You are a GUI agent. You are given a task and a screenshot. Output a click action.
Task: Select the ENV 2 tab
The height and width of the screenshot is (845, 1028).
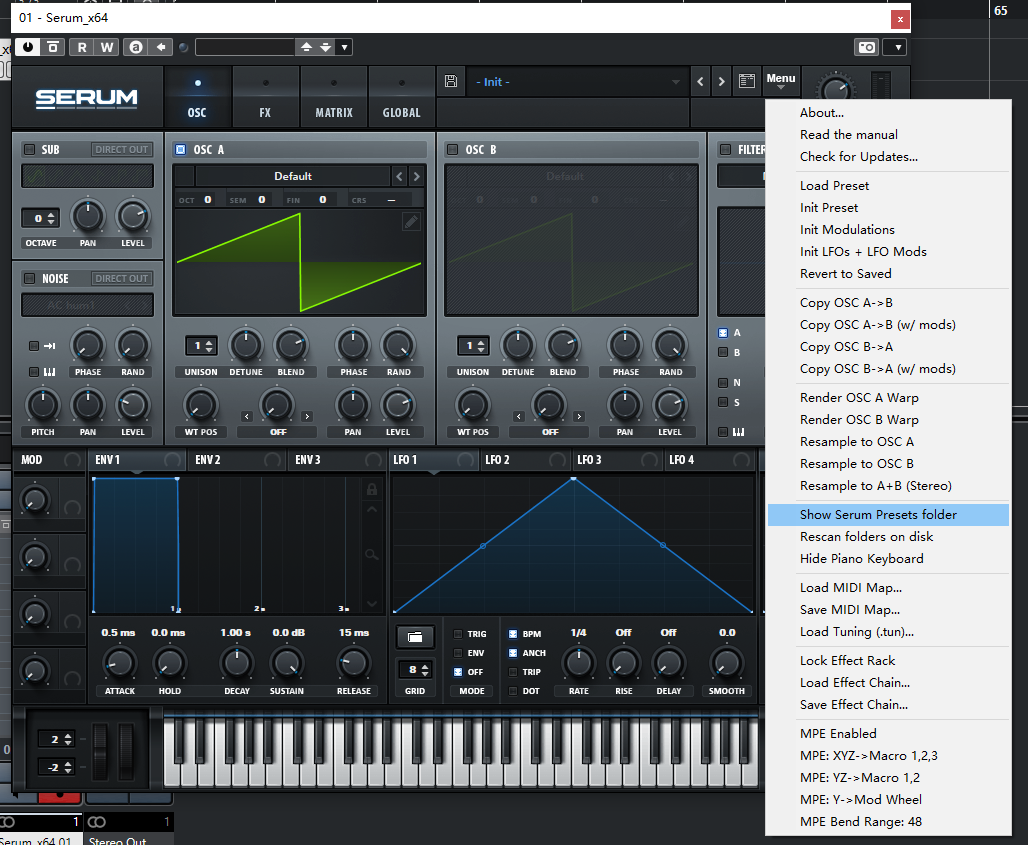[237, 460]
